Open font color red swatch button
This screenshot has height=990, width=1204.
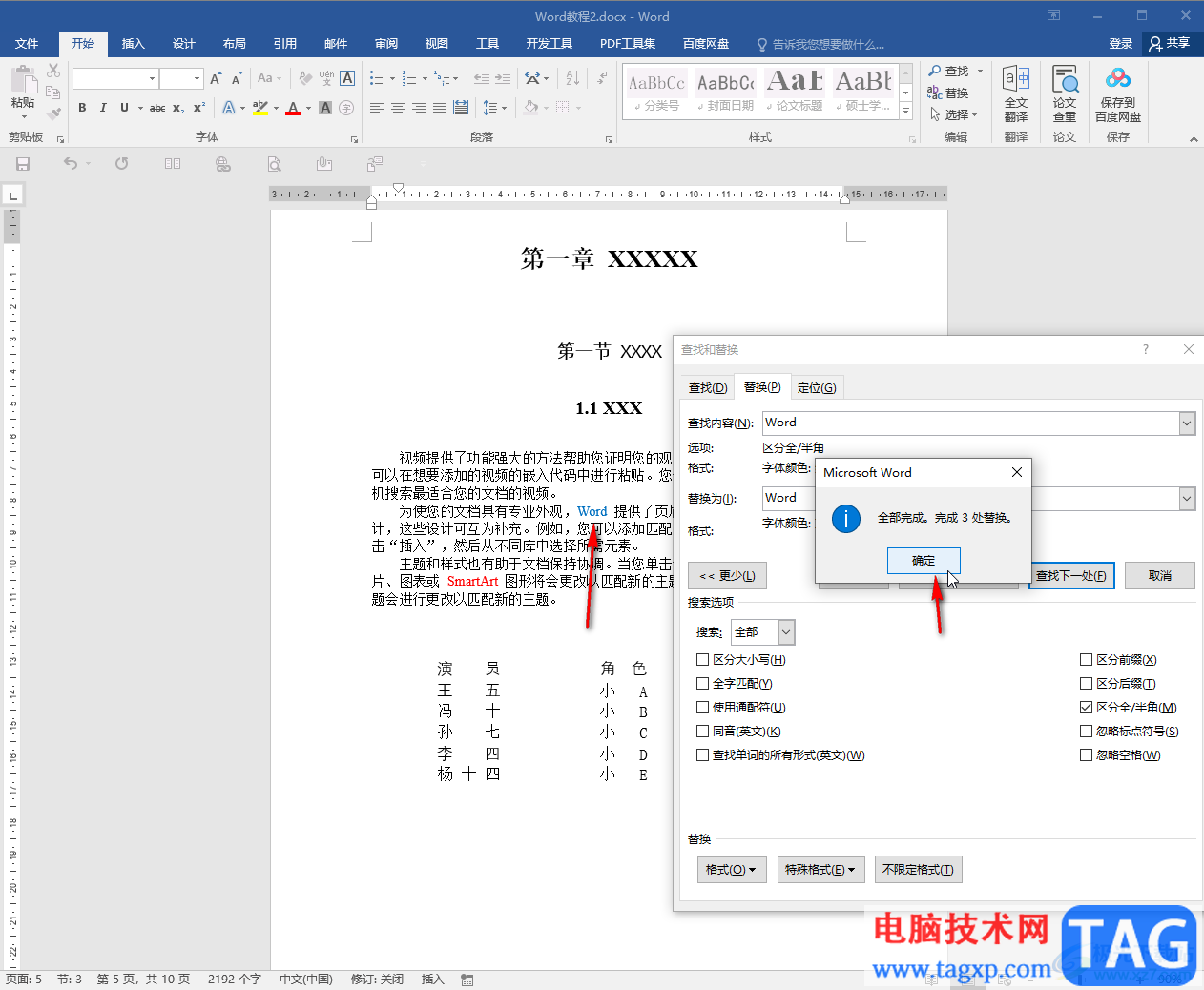pos(293,108)
